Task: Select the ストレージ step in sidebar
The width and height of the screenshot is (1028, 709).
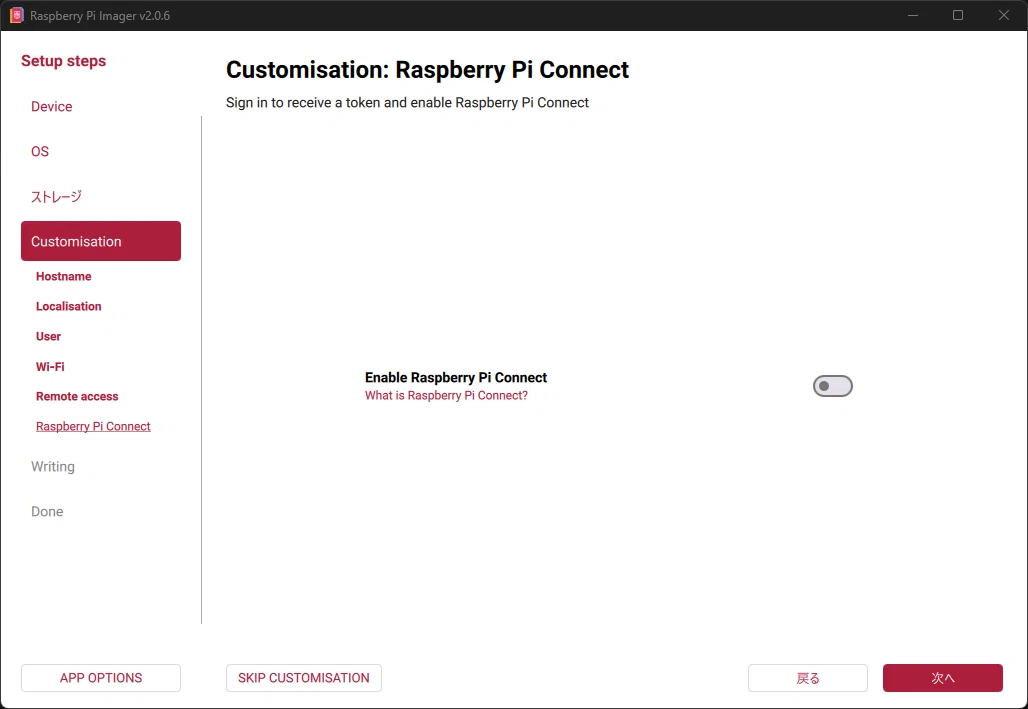Action: 56,196
